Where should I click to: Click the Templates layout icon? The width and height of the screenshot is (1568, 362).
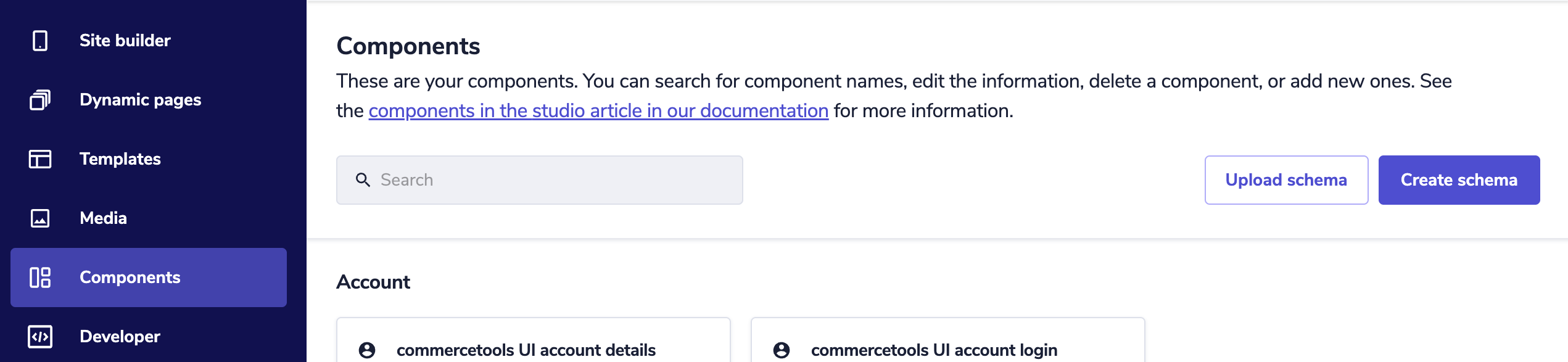tap(40, 159)
